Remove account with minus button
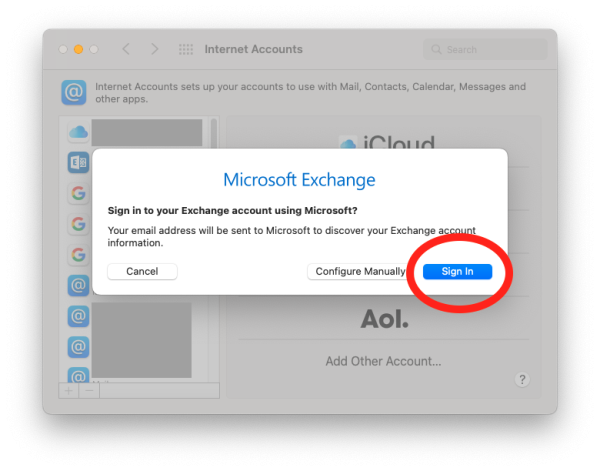600x471 pixels. click(x=89, y=391)
